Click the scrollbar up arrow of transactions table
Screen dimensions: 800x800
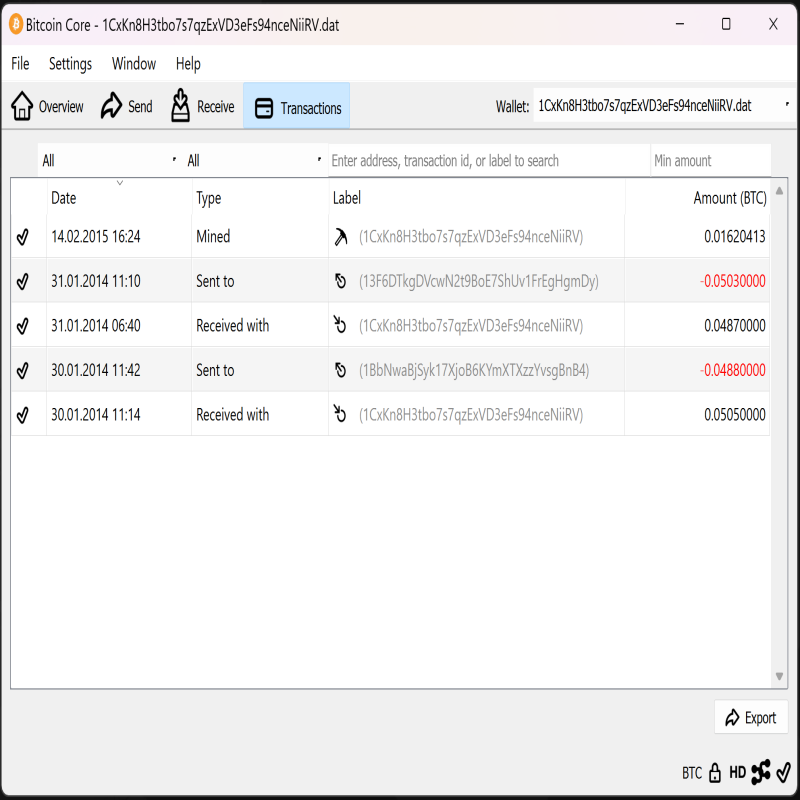coord(779,191)
